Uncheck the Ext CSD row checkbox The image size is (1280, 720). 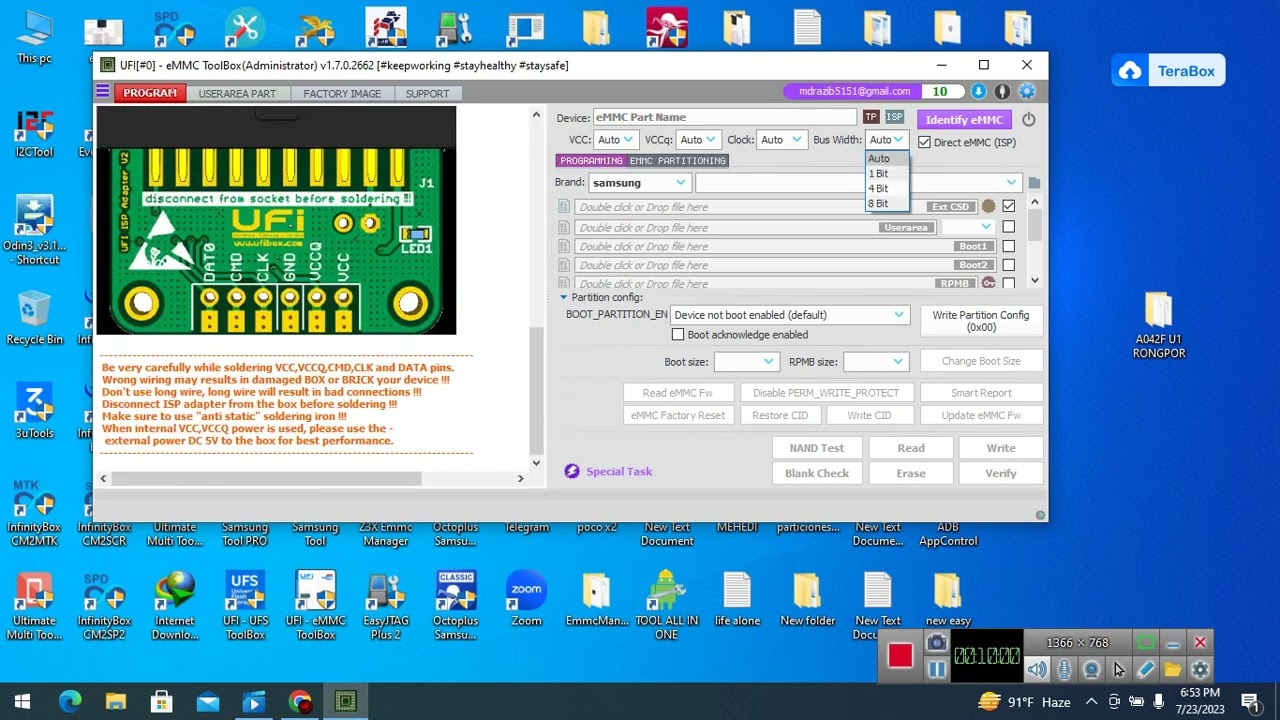tap(1008, 207)
